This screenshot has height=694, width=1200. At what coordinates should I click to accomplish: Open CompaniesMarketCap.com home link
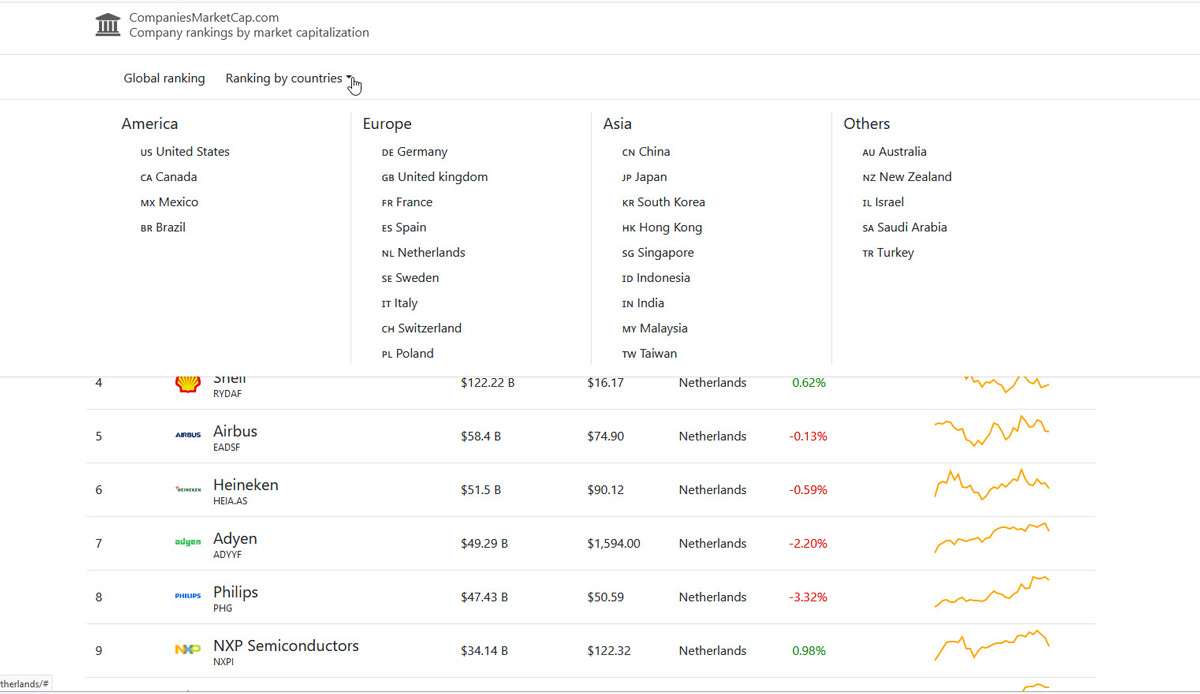pyautogui.click(x=204, y=18)
